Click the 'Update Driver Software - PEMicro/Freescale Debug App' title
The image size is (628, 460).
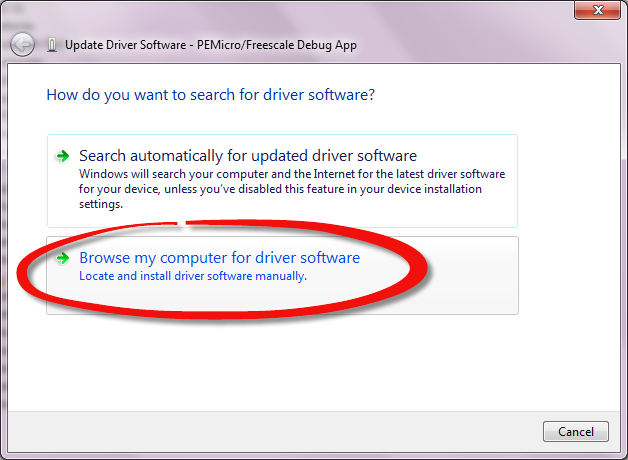pos(211,45)
